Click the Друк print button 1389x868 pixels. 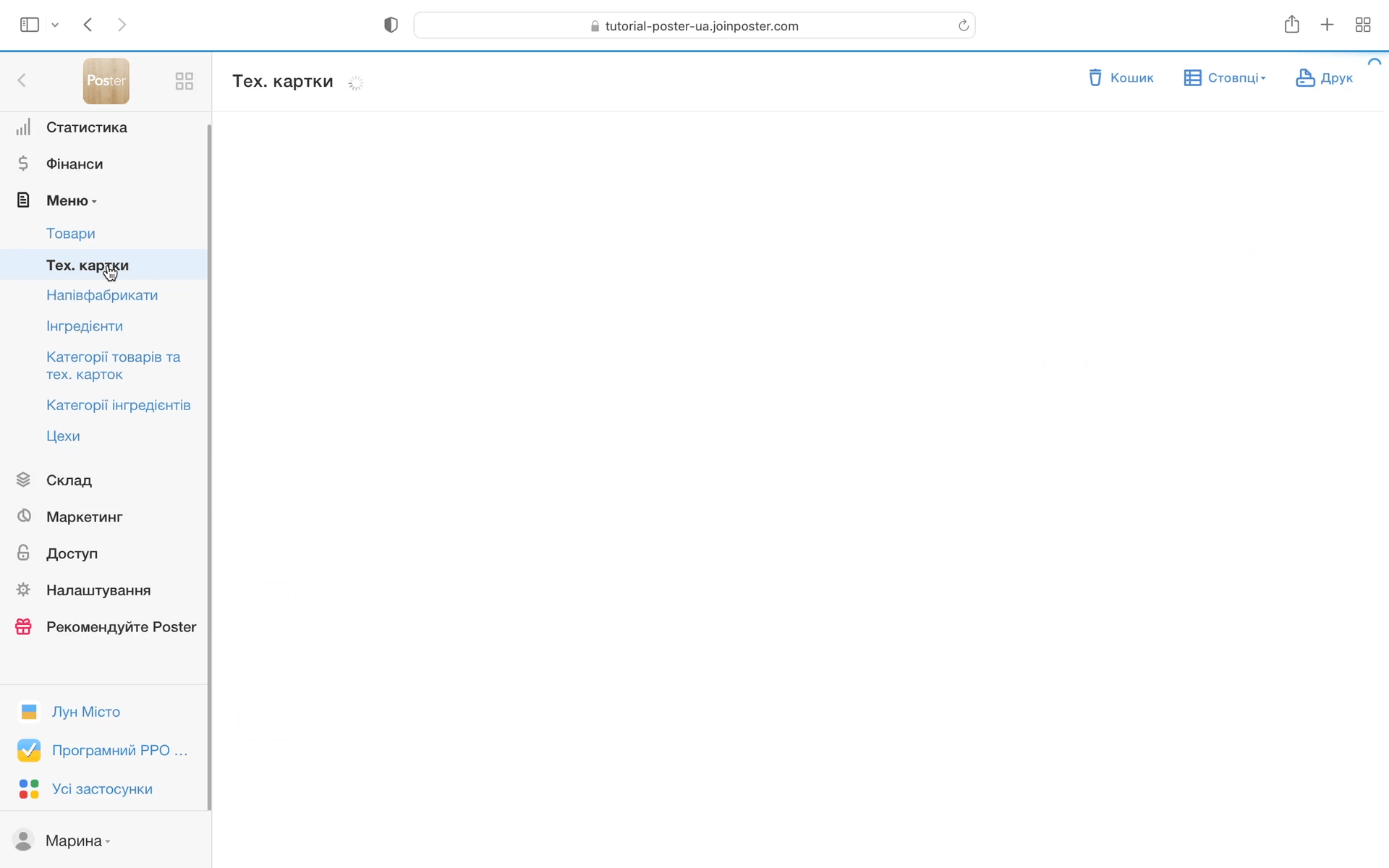point(1324,78)
